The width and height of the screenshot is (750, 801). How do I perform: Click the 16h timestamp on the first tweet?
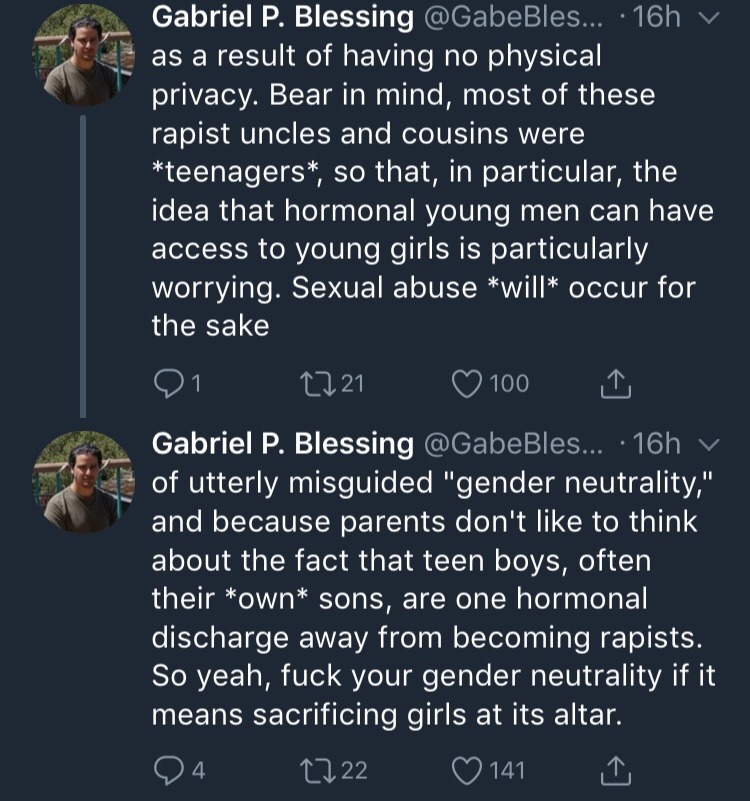[656, 18]
